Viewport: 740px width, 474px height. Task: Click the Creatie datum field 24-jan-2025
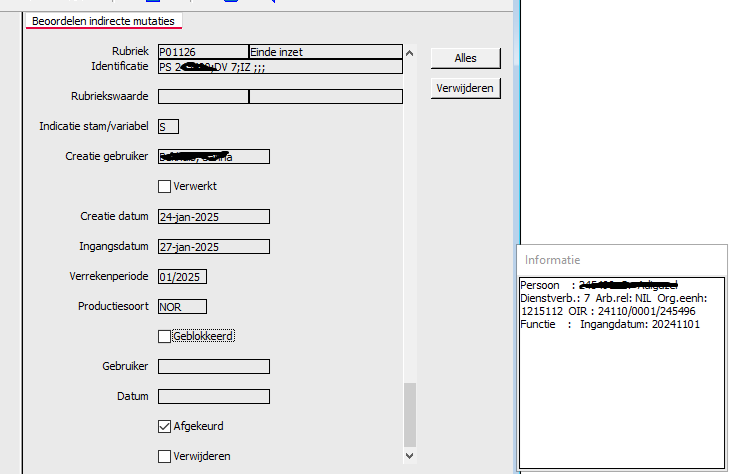coord(214,217)
